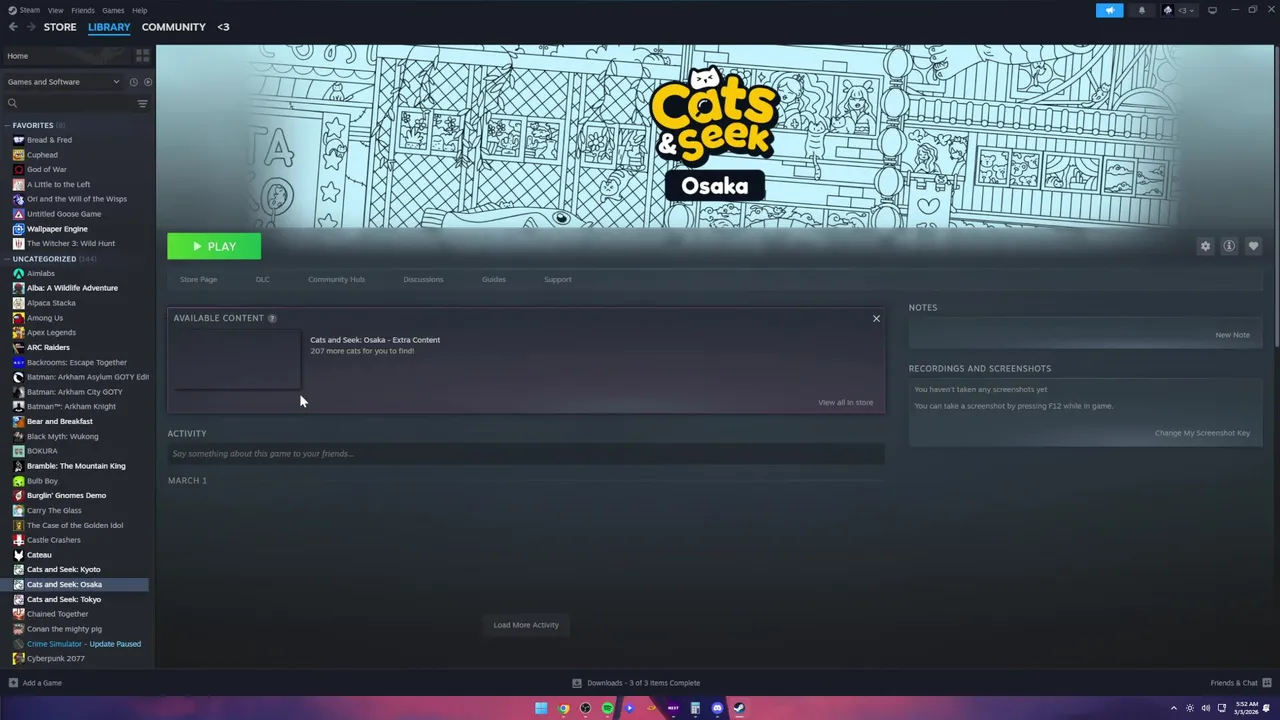
Task: Close the Available Content panel
Action: [x=876, y=318]
